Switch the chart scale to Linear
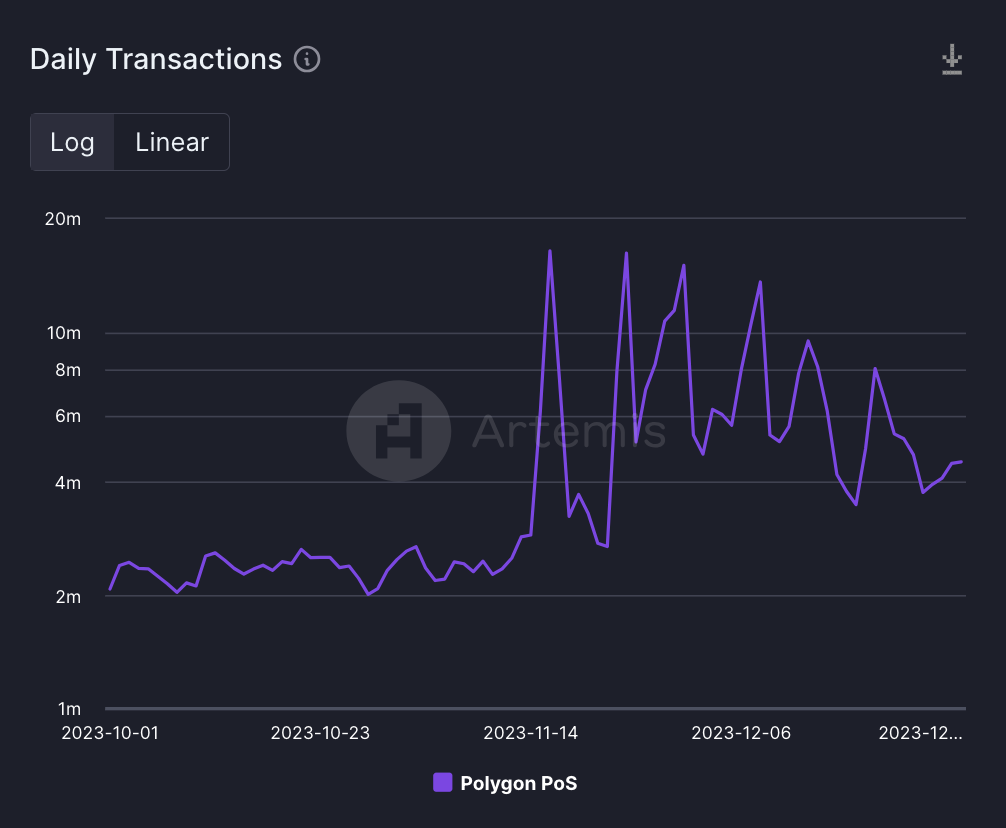 (172, 142)
